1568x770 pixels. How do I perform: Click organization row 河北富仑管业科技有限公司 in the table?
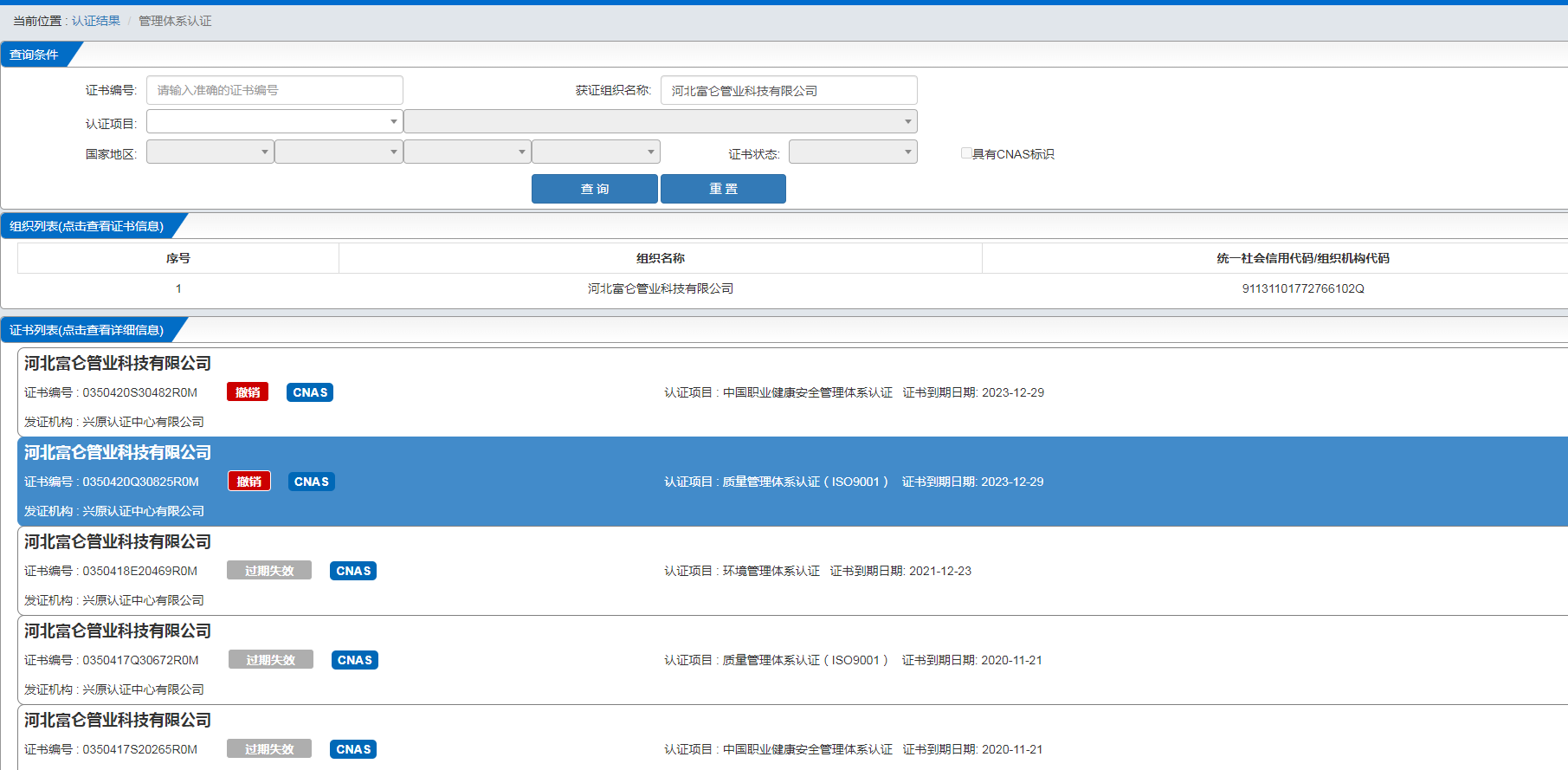(661, 288)
